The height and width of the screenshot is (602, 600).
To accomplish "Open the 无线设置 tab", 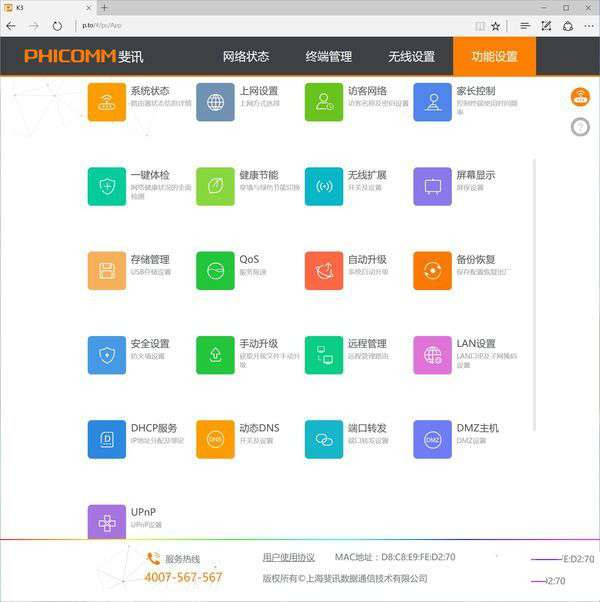I will 411,57.
